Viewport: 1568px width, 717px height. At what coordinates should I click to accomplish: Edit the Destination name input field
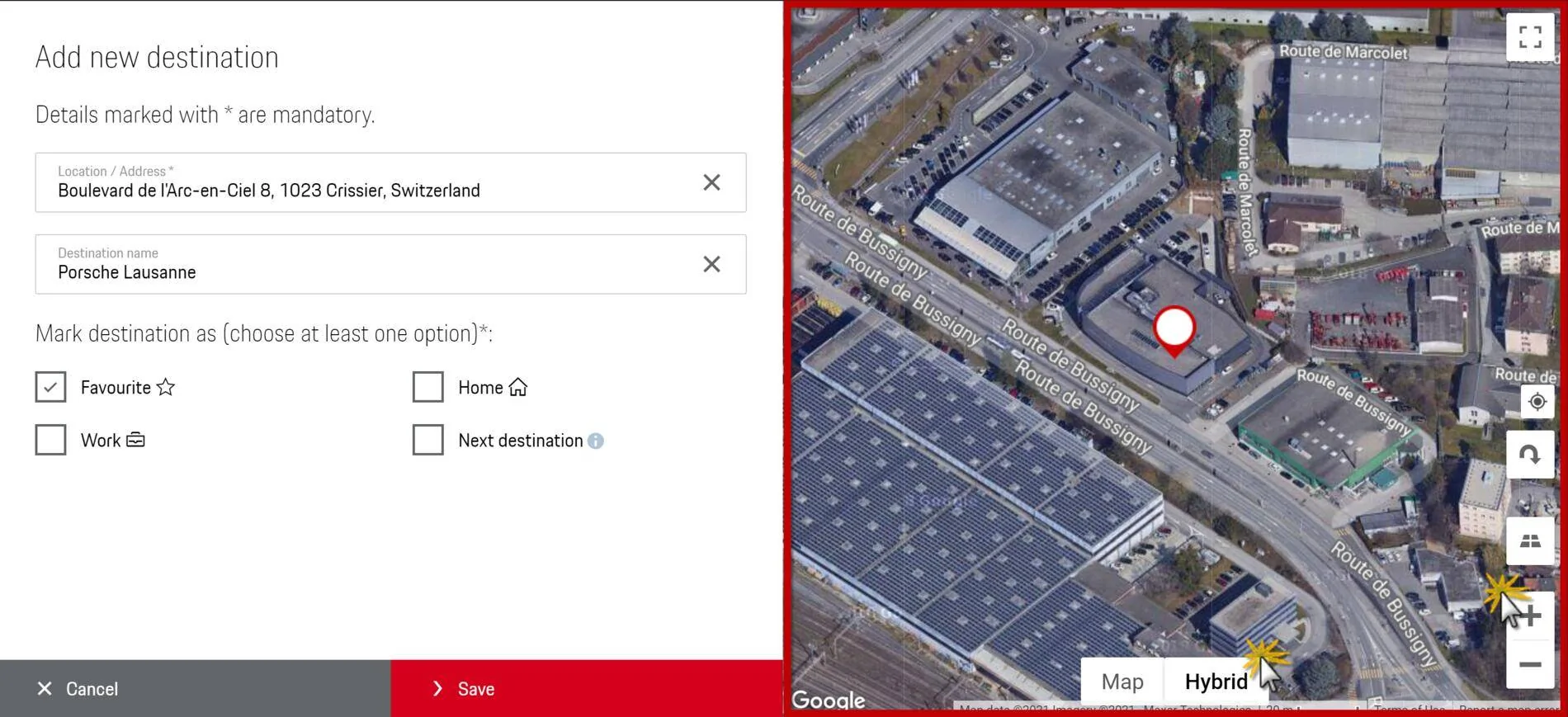[x=390, y=264]
